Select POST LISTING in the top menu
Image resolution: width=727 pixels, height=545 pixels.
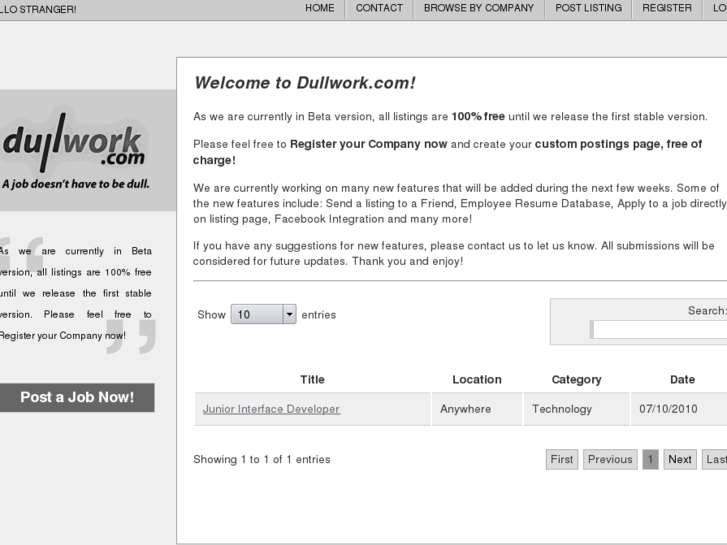(x=588, y=8)
